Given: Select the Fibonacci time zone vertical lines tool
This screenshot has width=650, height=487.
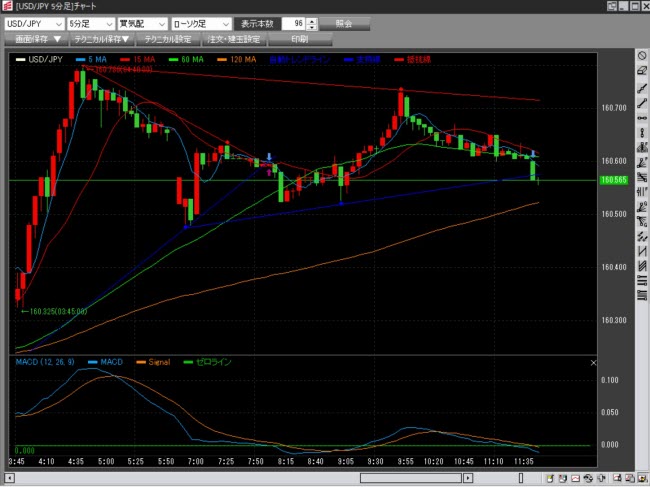Looking at the screenshot, I should [x=642, y=192].
